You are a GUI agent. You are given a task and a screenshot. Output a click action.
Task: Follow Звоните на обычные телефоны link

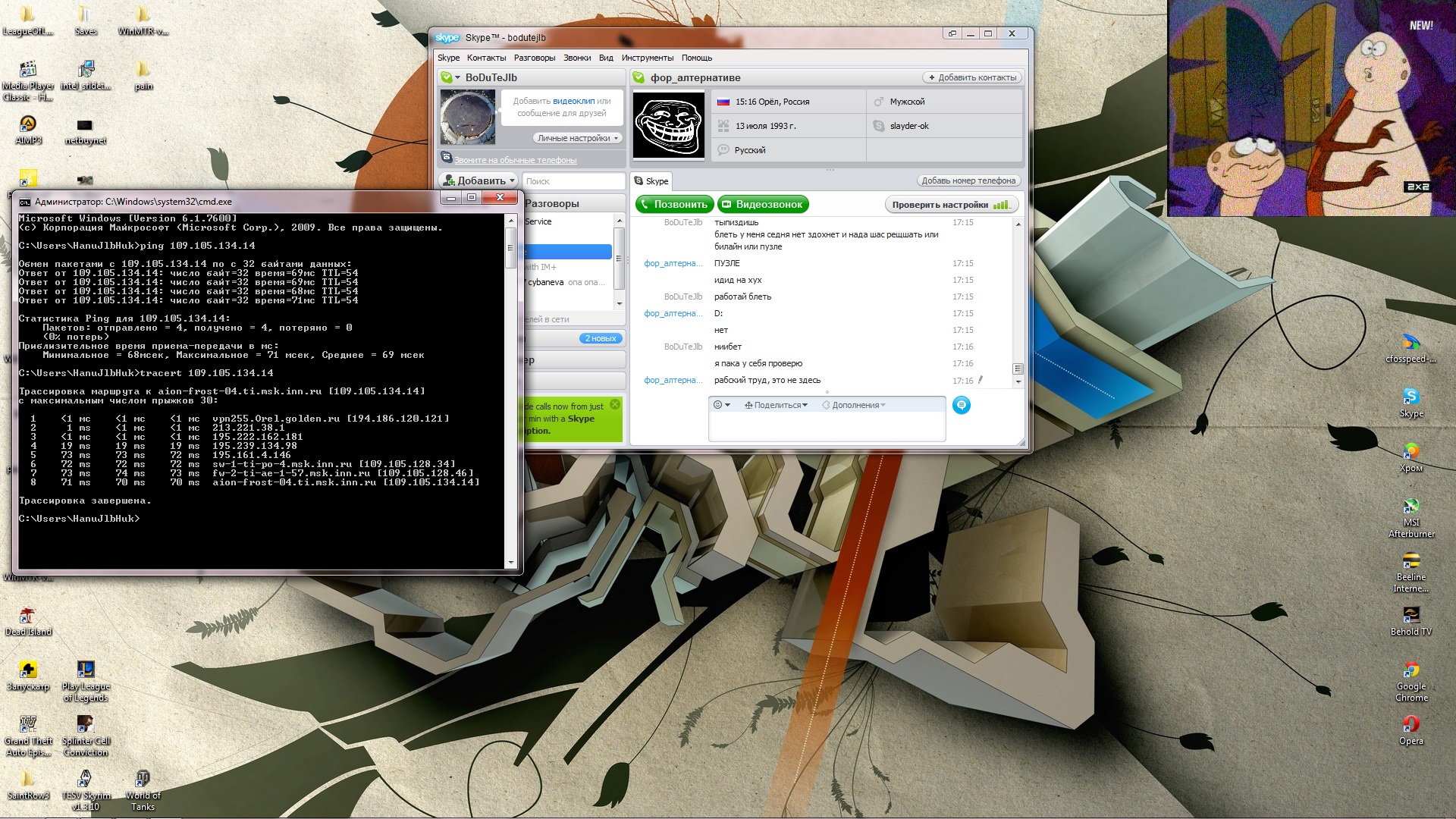[x=515, y=160]
